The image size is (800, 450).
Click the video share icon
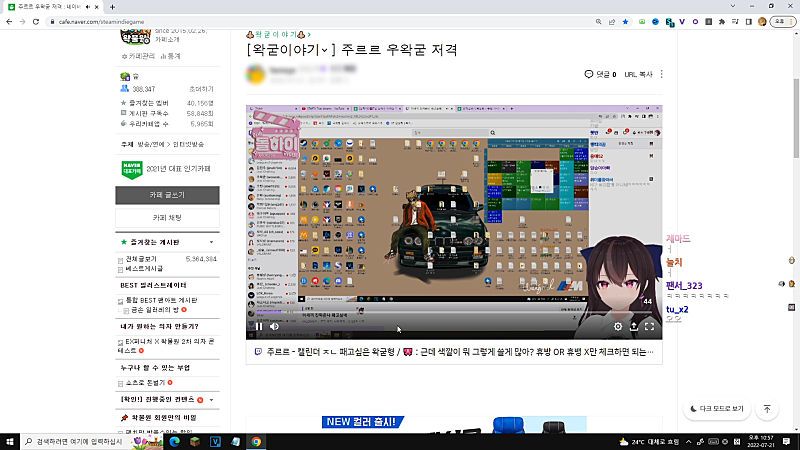tap(634, 327)
